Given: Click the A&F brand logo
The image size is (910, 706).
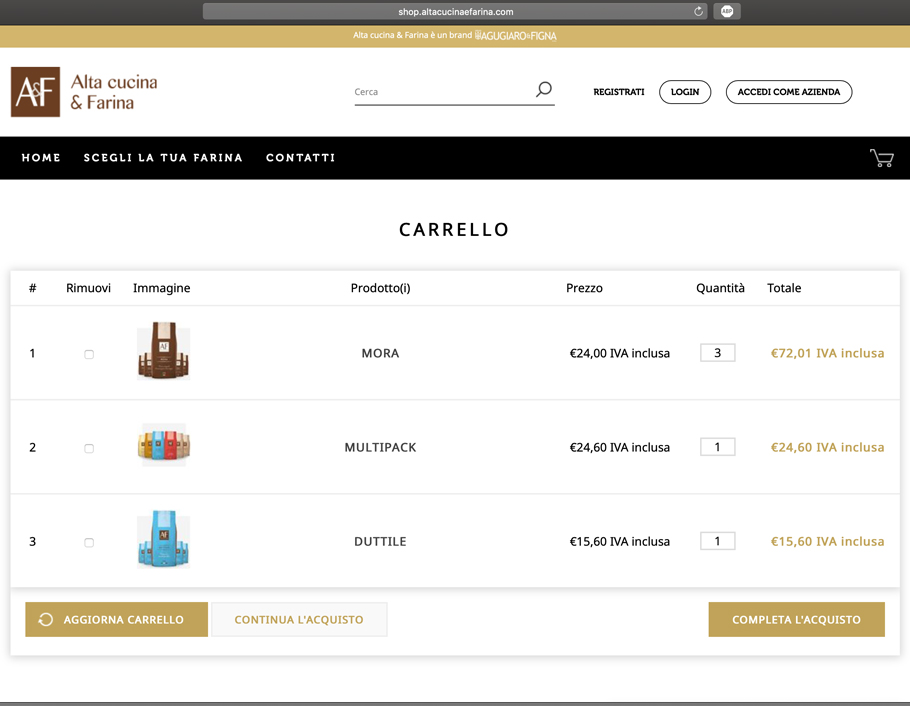Looking at the screenshot, I should (x=35, y=92).
